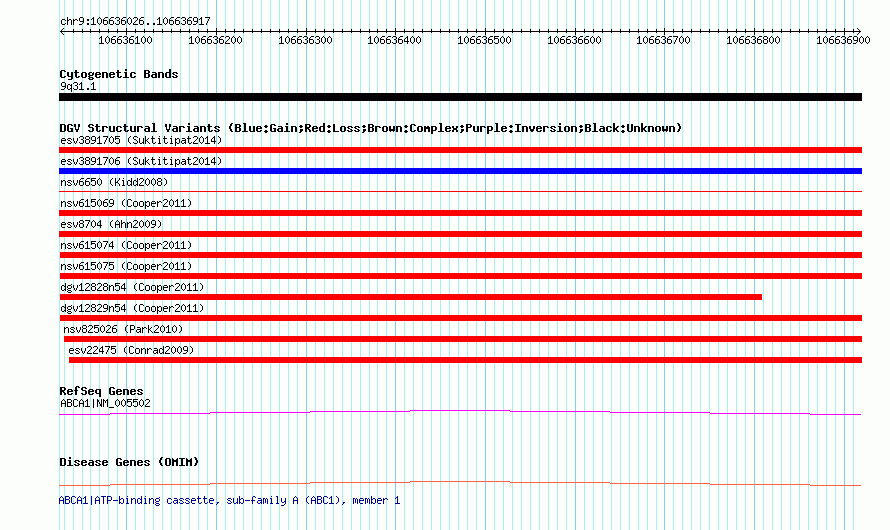Click the red bar for esv8704
Screen dimensions: 890x530
(460, 234)
